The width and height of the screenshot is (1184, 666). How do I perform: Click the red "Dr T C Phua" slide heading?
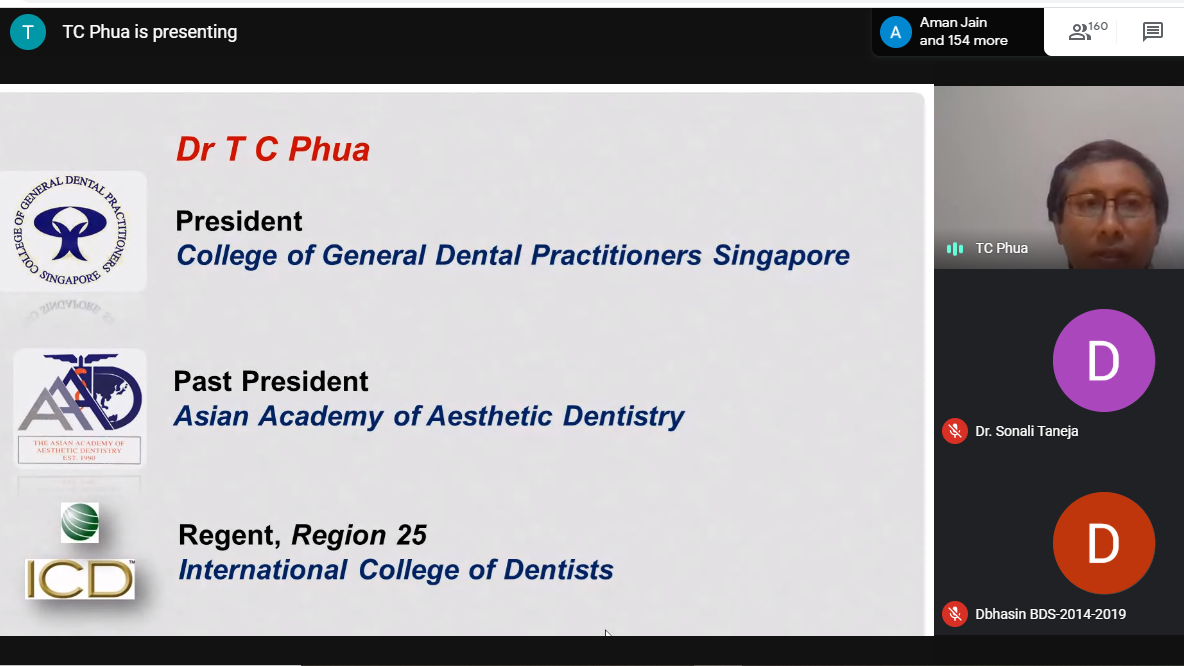273,149
